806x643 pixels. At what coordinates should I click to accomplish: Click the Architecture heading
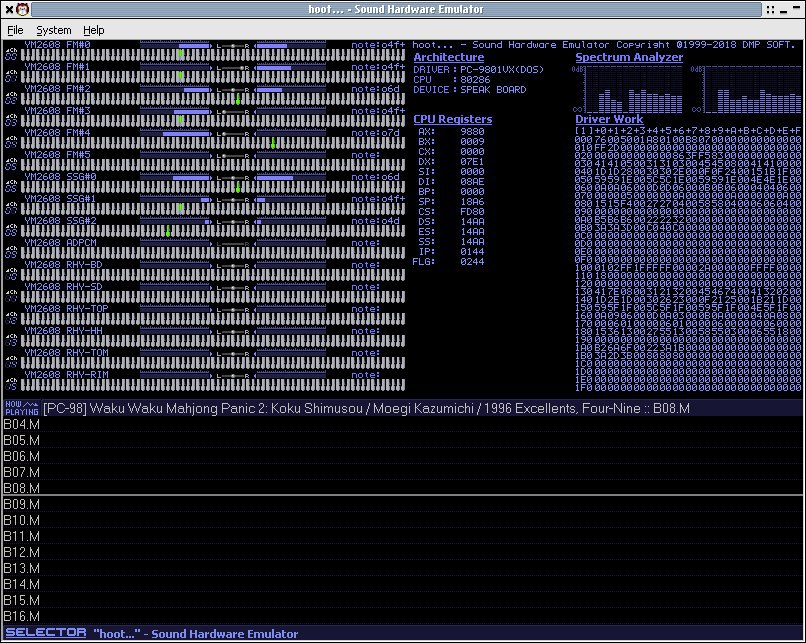click(449, 58)
